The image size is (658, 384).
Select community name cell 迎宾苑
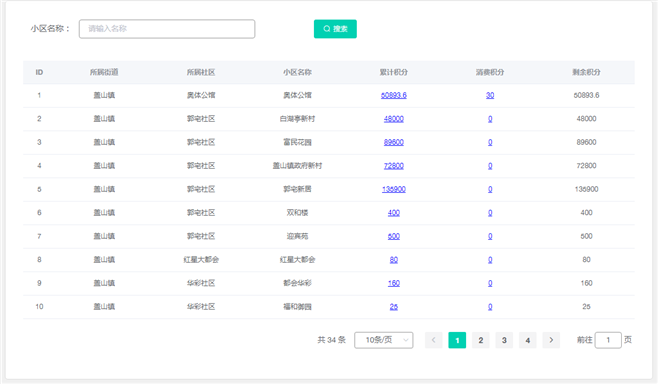[297, 236]
